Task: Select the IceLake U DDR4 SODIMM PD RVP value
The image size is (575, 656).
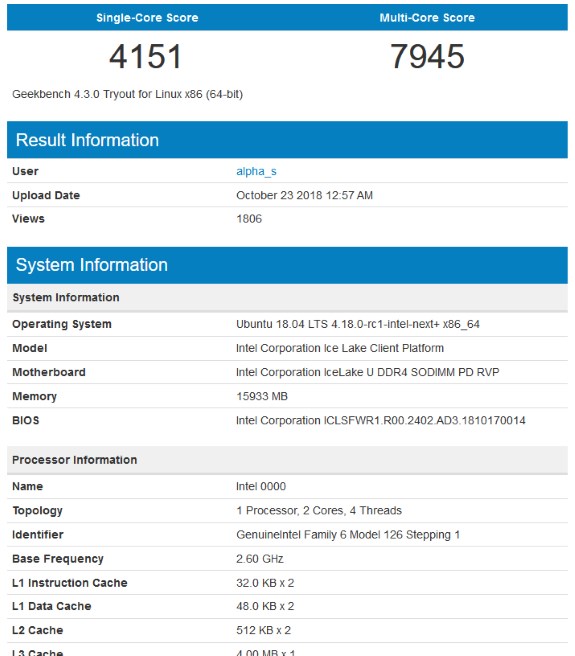Action: coord(367,372)
